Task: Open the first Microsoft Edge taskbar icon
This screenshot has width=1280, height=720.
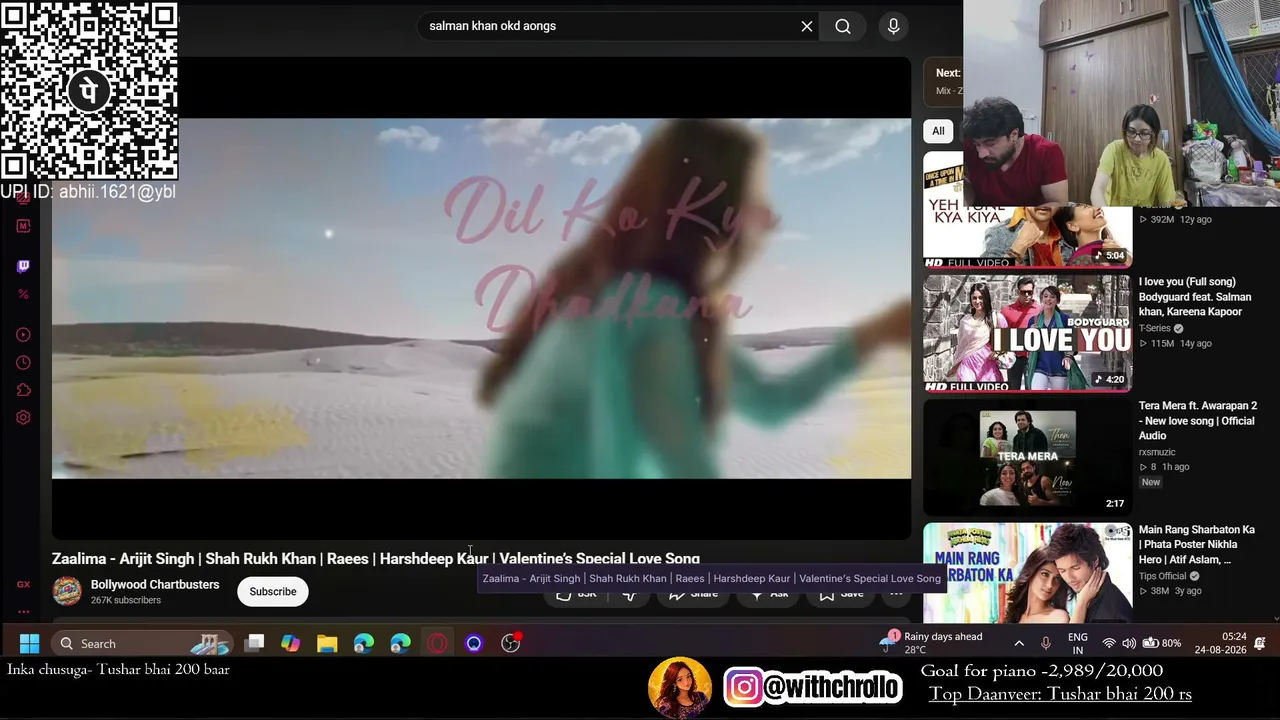Action: tap(364, 643)
